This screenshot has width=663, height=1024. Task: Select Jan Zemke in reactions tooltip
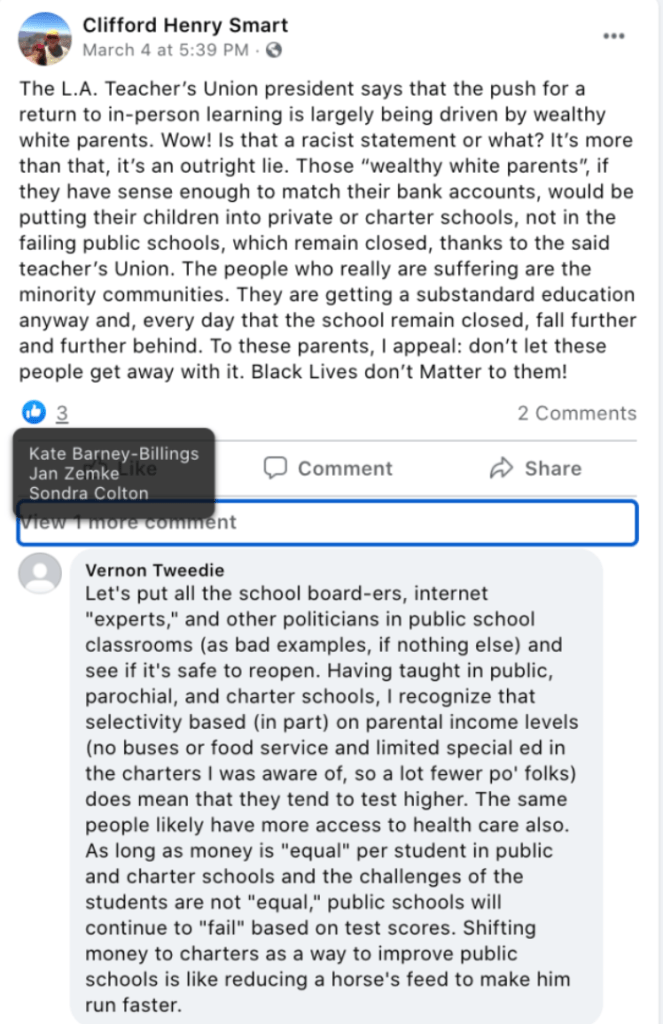pos(75,473)
